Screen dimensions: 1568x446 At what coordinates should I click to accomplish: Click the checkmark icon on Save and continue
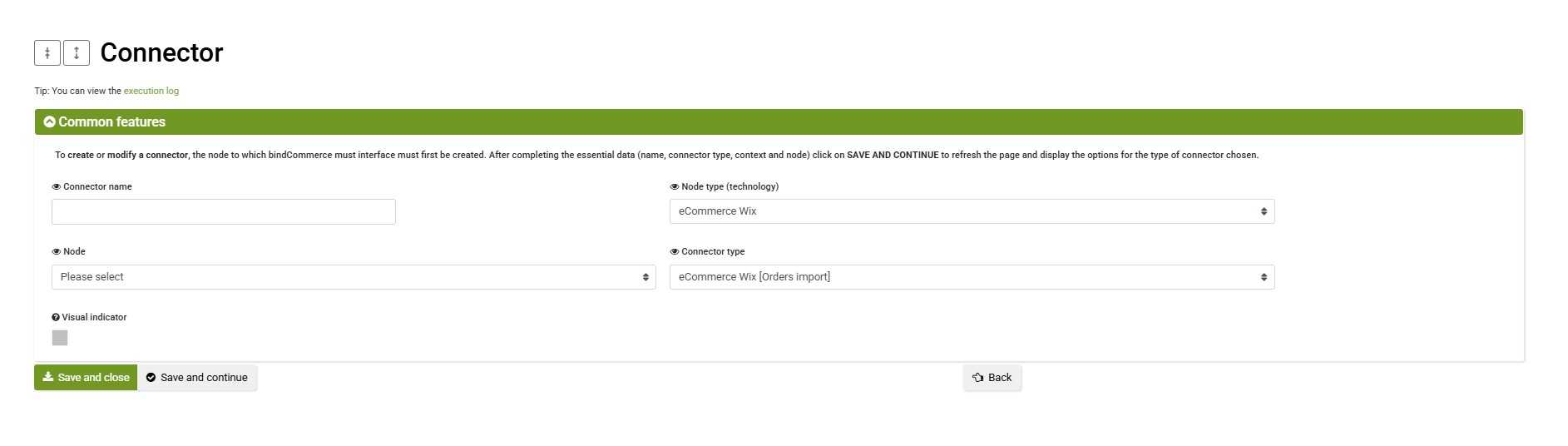[151, 378]
